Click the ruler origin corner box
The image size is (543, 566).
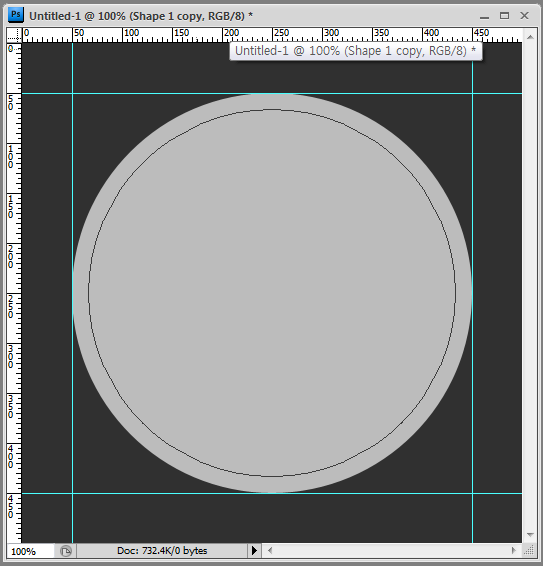(14, 35)
